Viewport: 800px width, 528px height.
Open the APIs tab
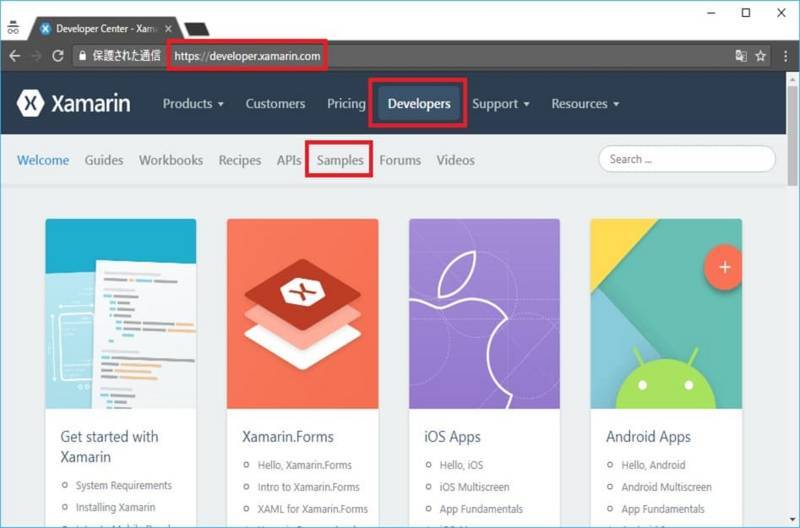[289, 160]
